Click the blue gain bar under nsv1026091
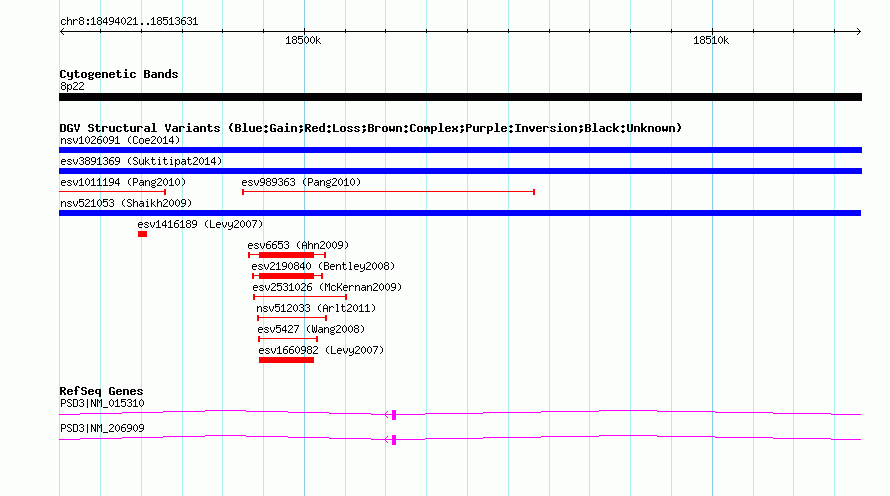Viewport: 890px width, 496px height. click(460, 150)
